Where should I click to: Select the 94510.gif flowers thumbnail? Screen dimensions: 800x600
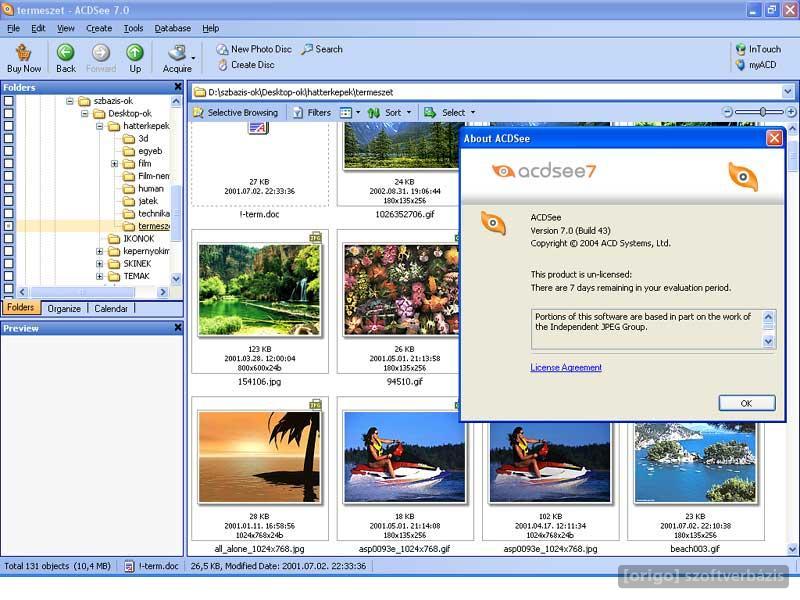pyautogui.click(x=404, y=290)
